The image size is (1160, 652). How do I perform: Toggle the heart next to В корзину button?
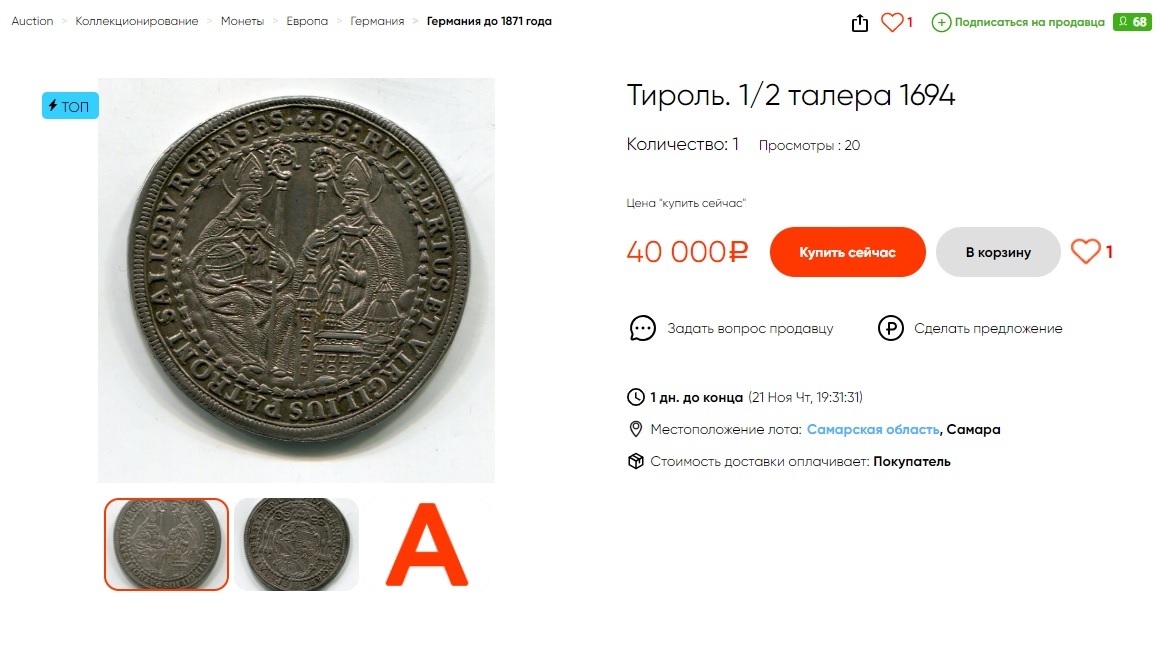[x=1085, y=252]
